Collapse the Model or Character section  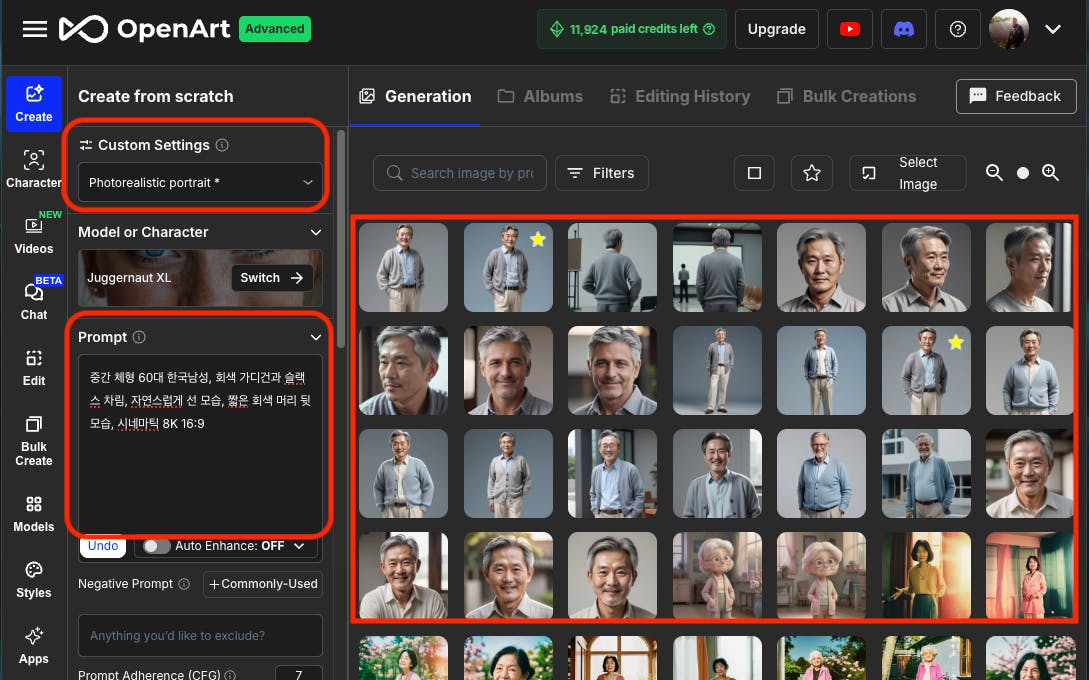point(315,232)
